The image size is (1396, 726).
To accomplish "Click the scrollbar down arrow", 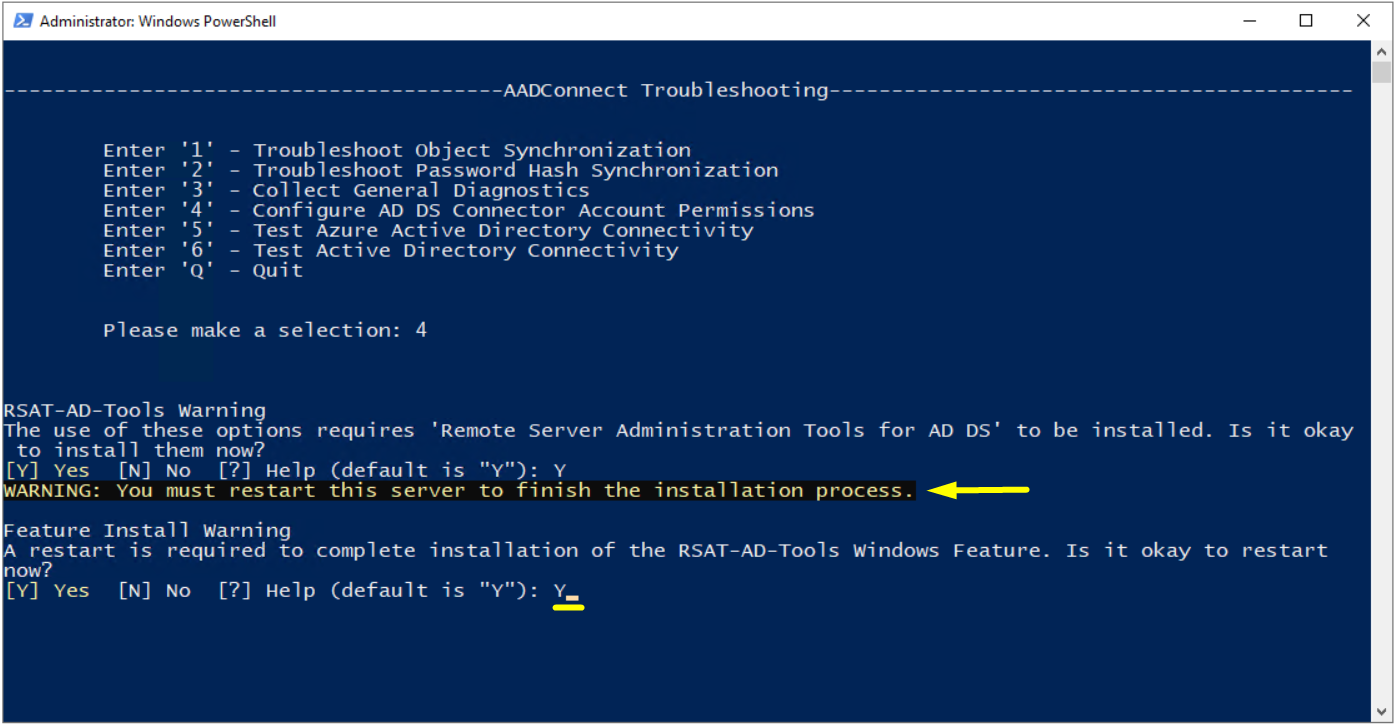I will [1382, 712].
